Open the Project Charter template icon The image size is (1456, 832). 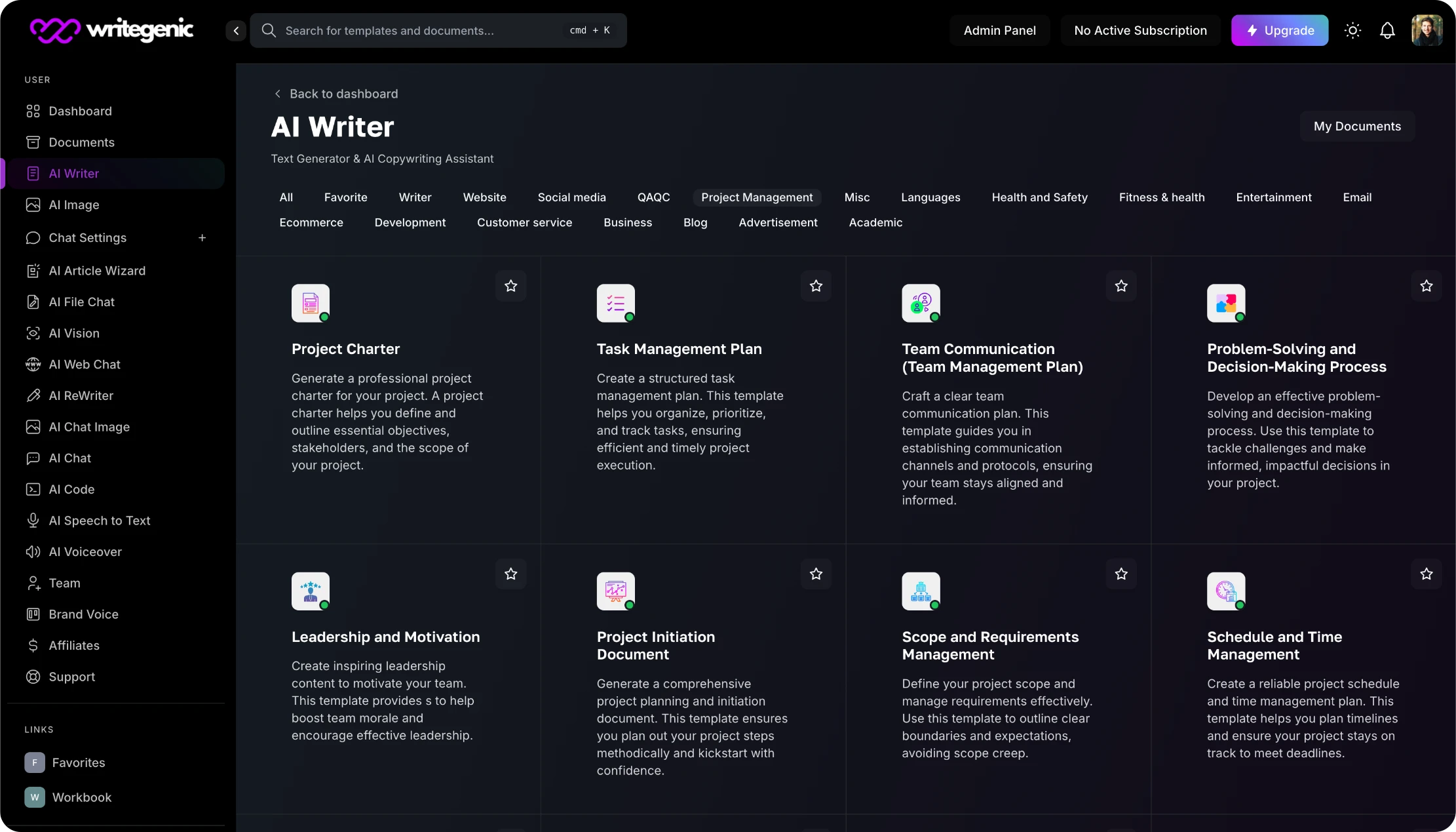[311, 303]
